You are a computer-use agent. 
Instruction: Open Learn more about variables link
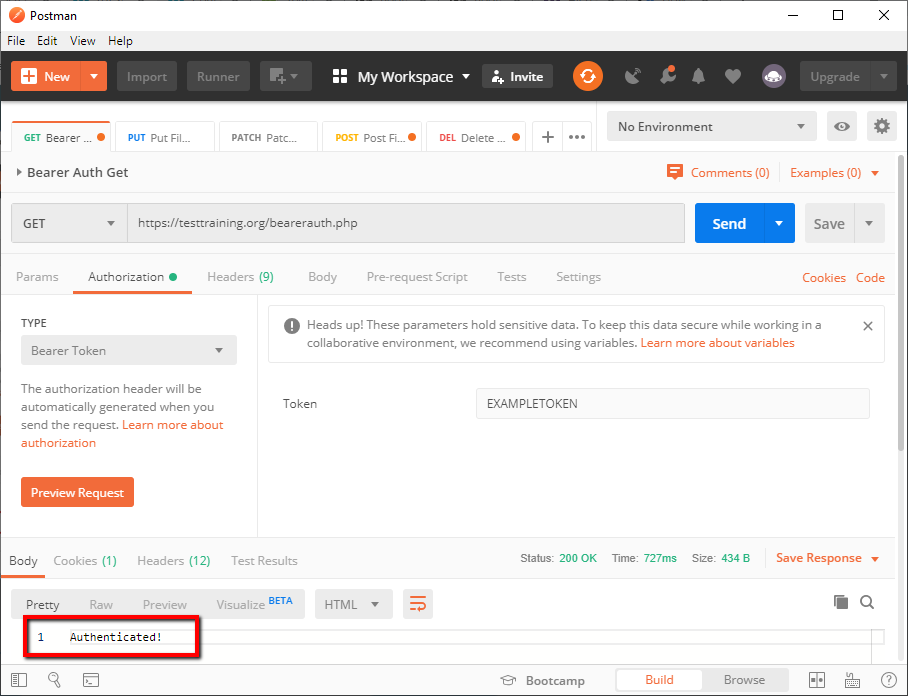tap(717, 343)
